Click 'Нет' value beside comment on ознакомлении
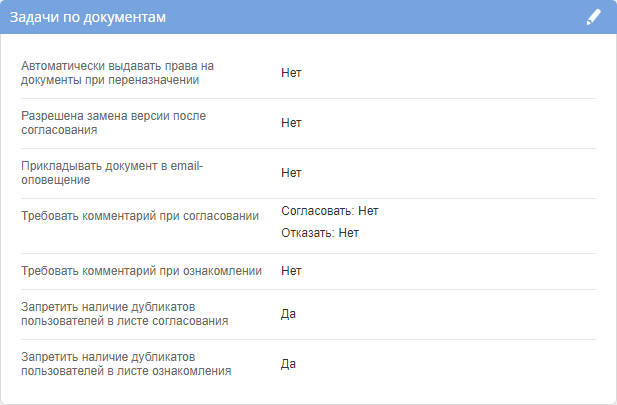Screen dimensions: 617x405 click(x=291, y=270)
